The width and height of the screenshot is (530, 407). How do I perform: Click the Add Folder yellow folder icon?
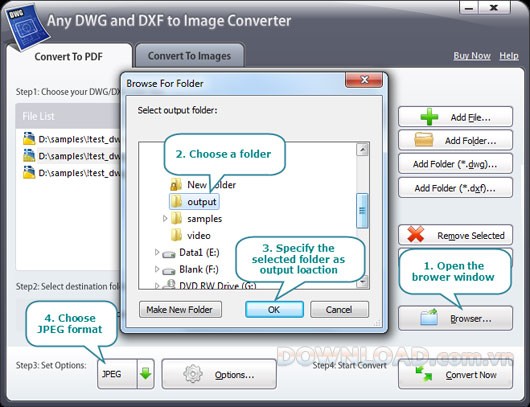pos(424,140)
